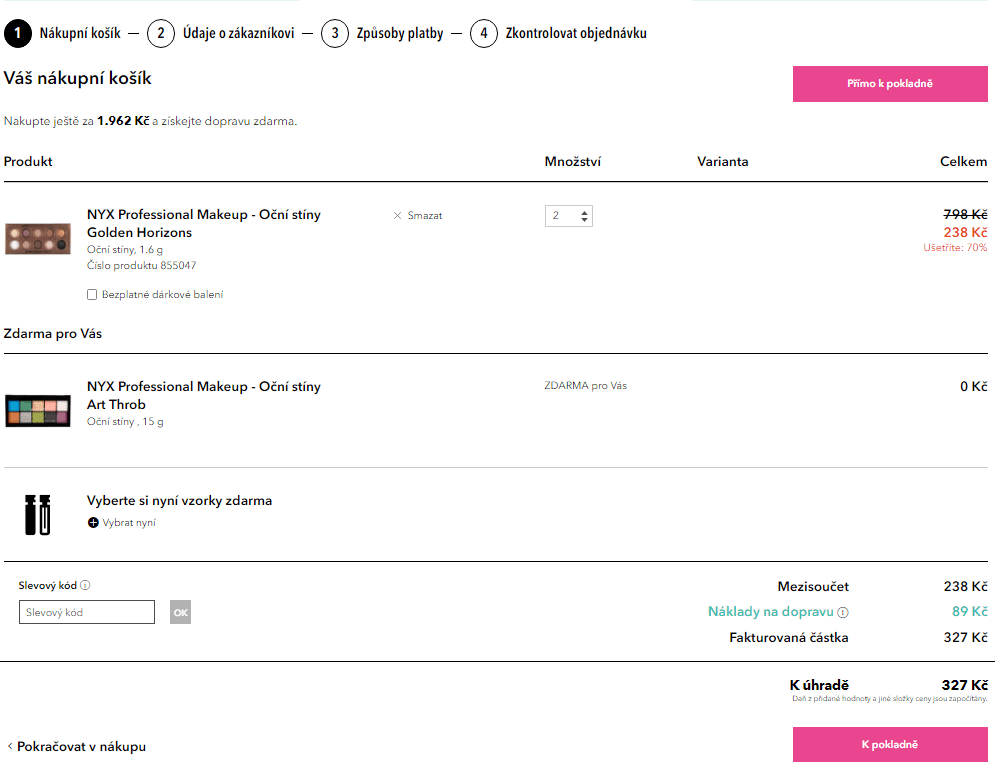This screenshot has width=1004, height=776.
Task: Click the Číslo produktu 855047 text
Action: pyautogui.click(x=142, y=265)
